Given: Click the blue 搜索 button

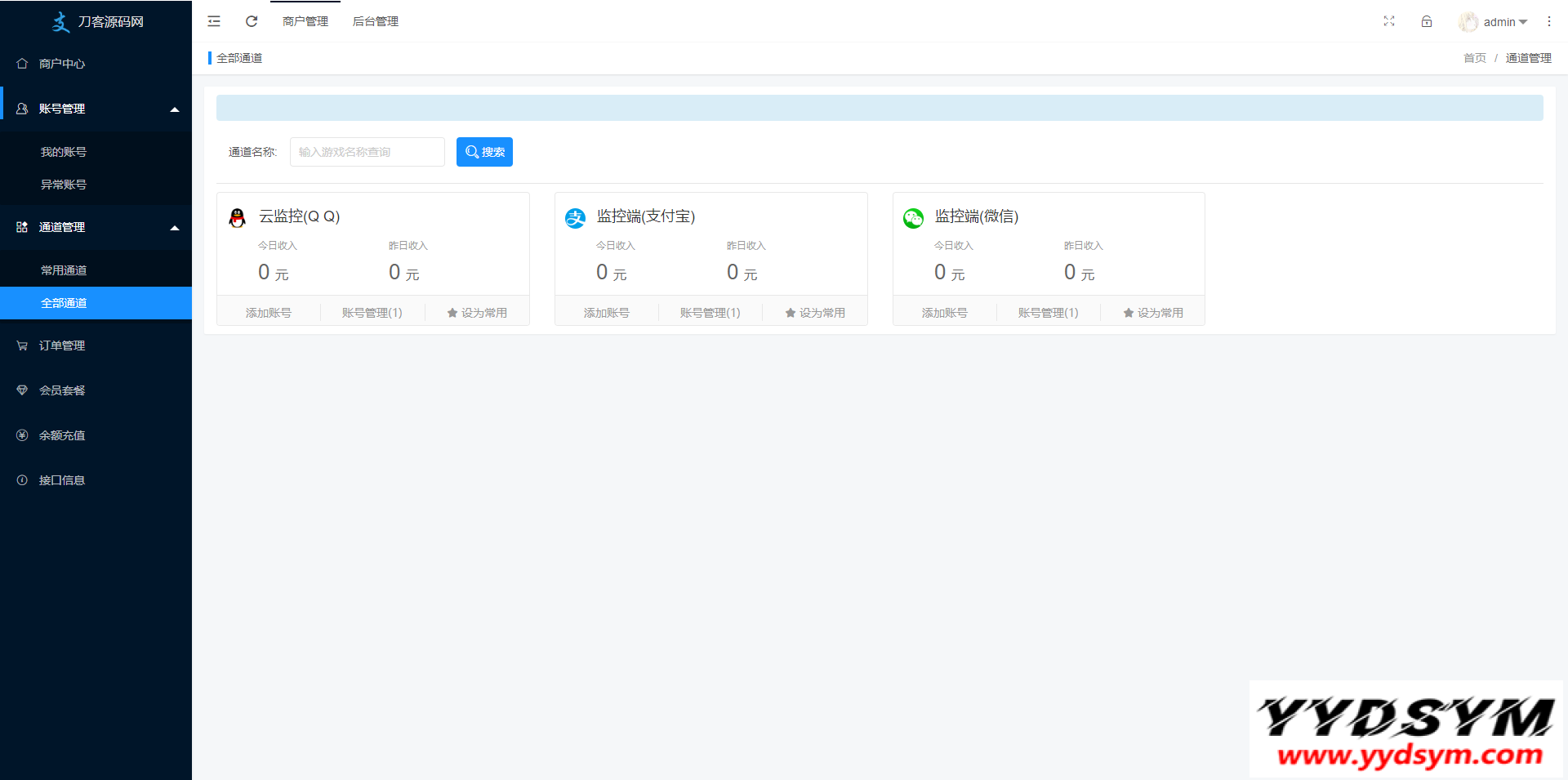Looking at the screenshot, I should (x=484, y=152).
